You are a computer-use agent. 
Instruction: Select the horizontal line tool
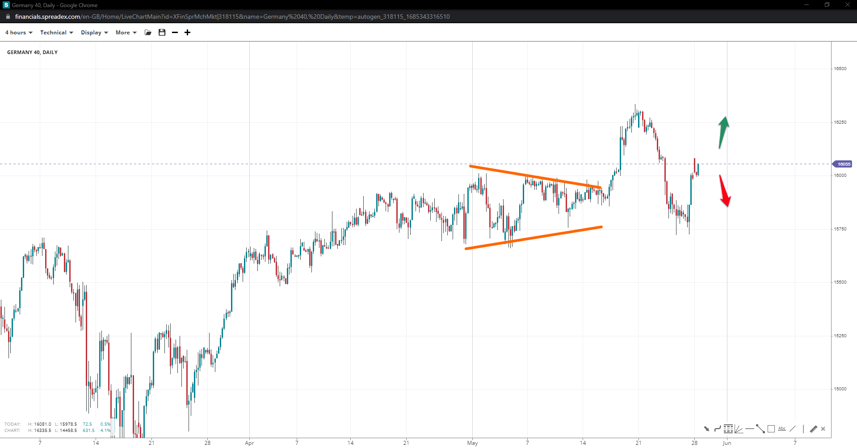coord(749,429)
